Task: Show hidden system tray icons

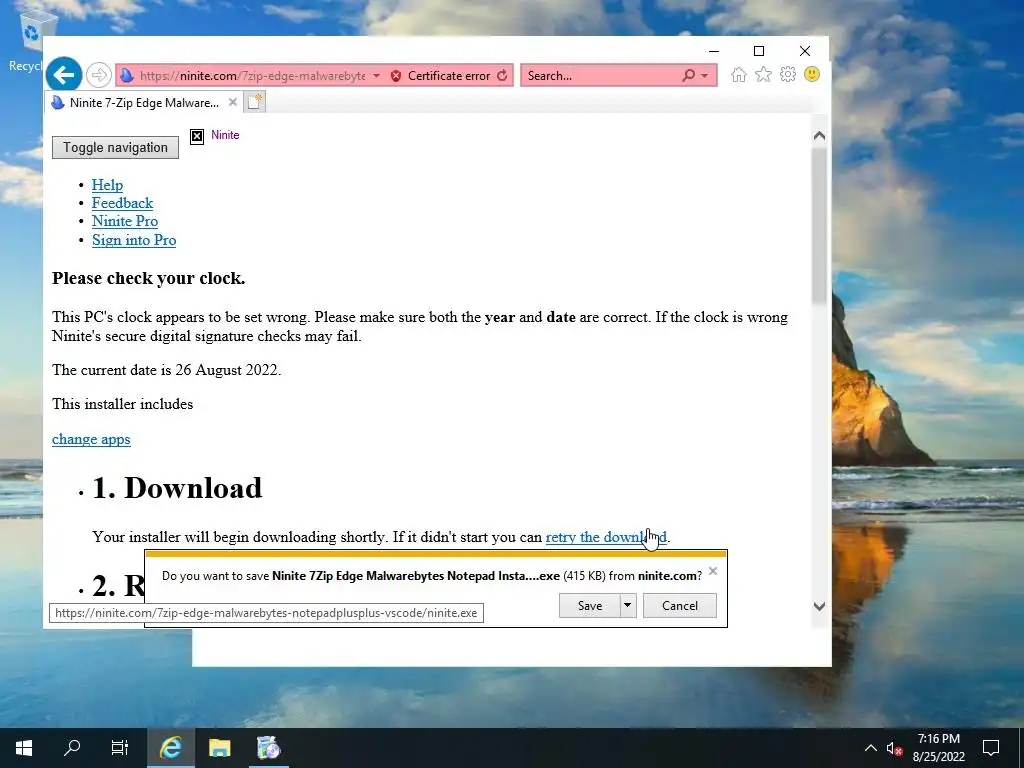Action: point(871,748)
